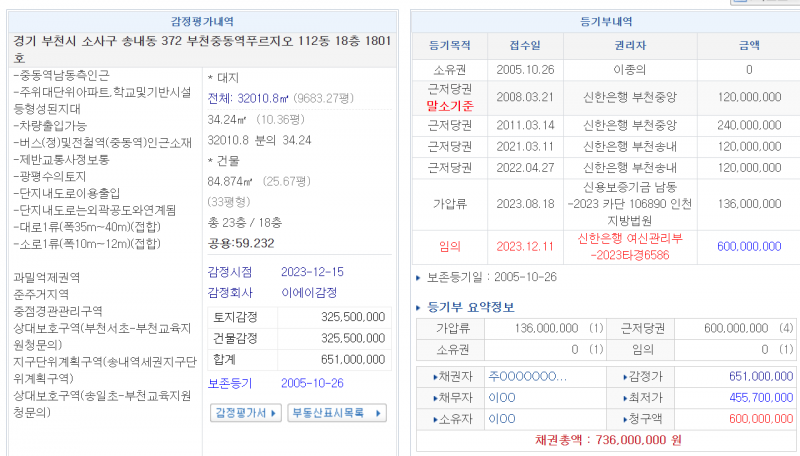Open the 감정평가서 appraisal report button
This screenshot has height=456, width=800.
(x=240, y=412)
